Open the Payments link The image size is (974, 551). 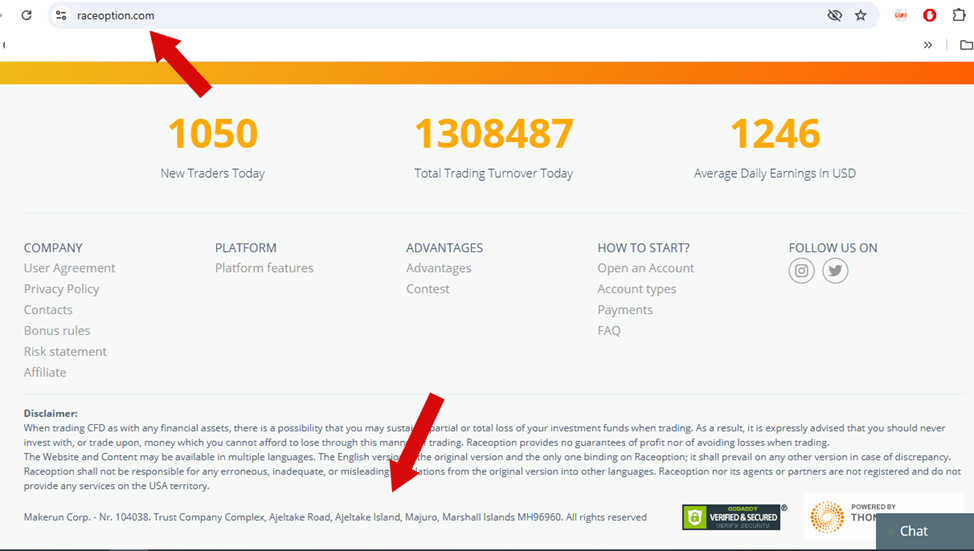tap(625, 310)
